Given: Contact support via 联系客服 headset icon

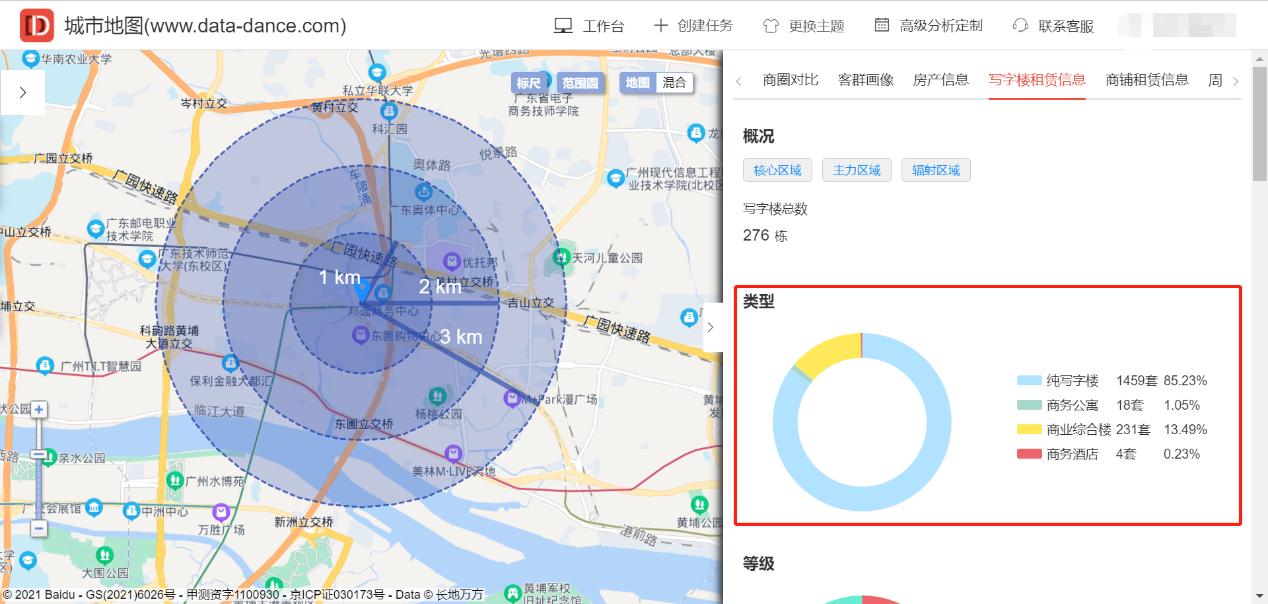Looking at the screenshot, I should 1021,27.
